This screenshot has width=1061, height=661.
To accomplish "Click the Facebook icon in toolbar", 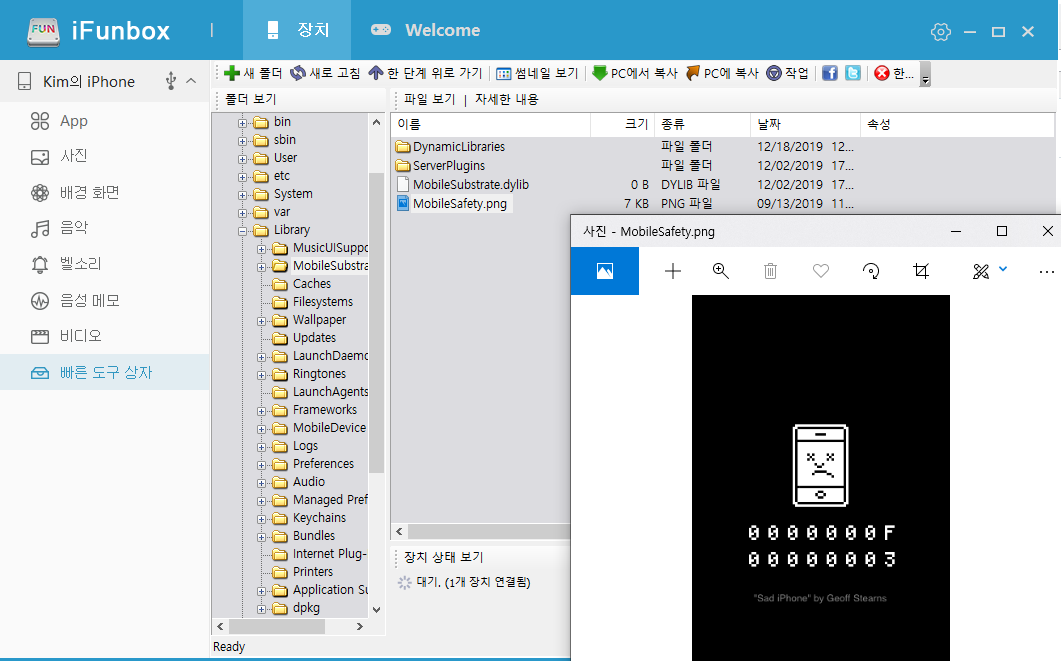I will (x=830, y=73).
